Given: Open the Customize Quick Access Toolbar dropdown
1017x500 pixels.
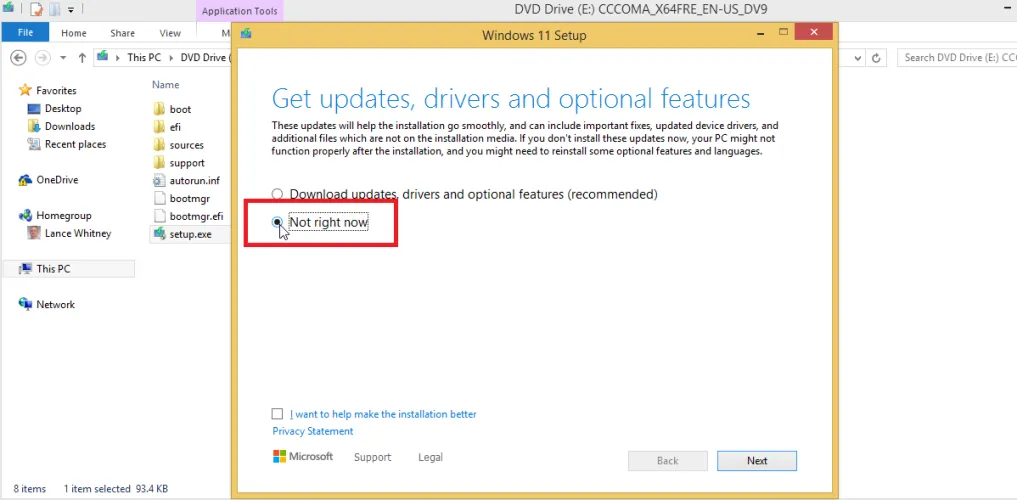Looking at the screenshot, I should tap(71, 10).
